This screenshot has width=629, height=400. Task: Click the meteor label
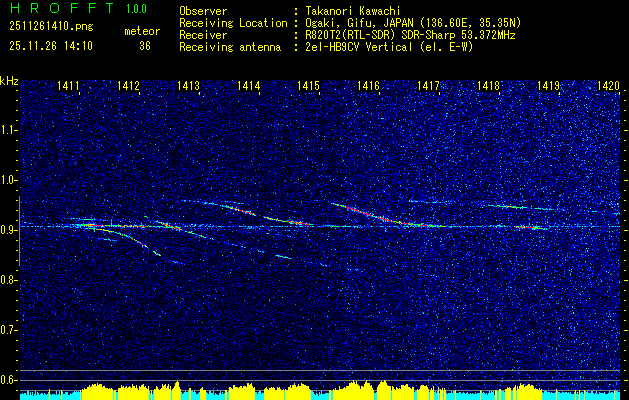pyautogui.click(x=142, y=31)
